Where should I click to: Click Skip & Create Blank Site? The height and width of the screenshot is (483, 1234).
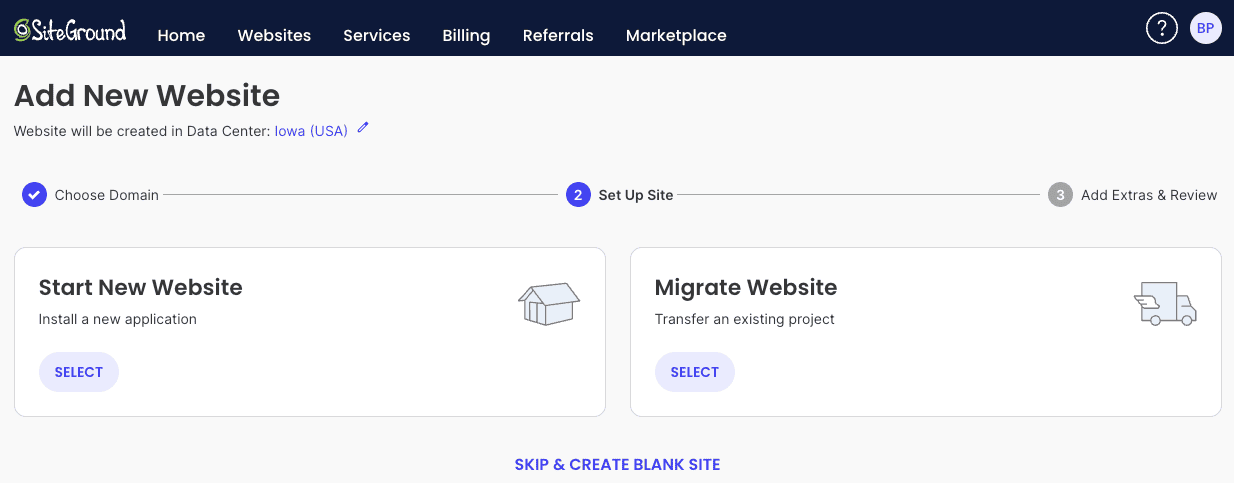point(617,465)
